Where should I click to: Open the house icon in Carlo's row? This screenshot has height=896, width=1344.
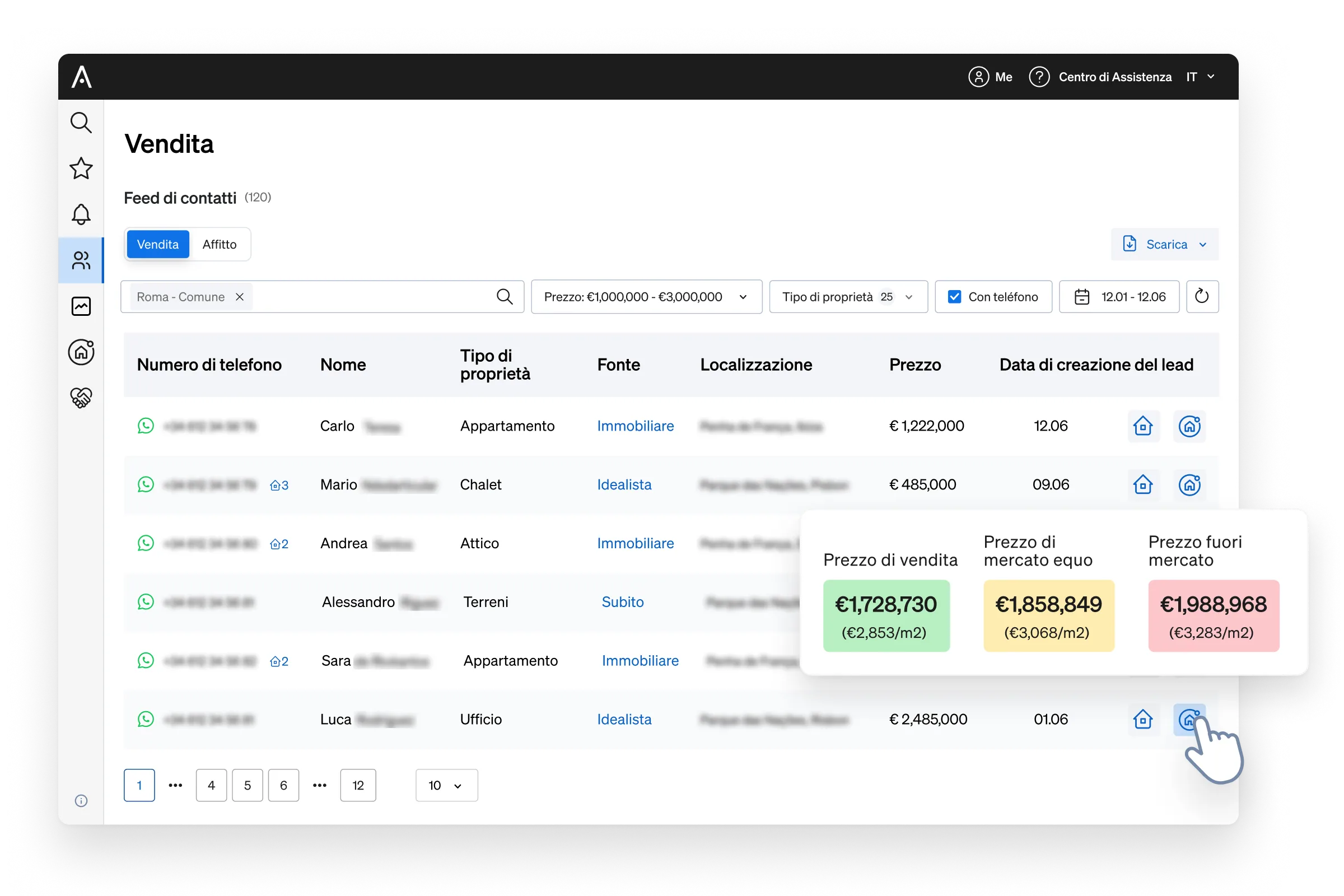tap(1143, 426)
